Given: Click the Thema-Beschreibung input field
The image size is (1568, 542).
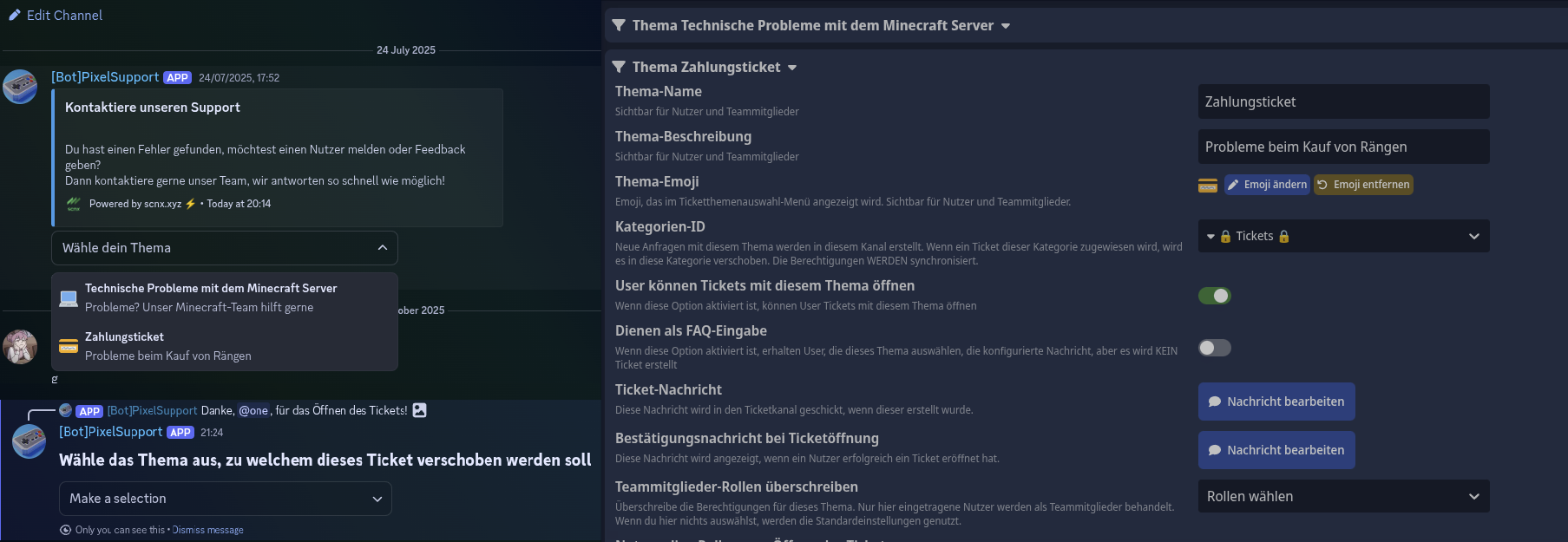Looking at the screenshot, I should pyautogui.click(x=1342, y=147).
